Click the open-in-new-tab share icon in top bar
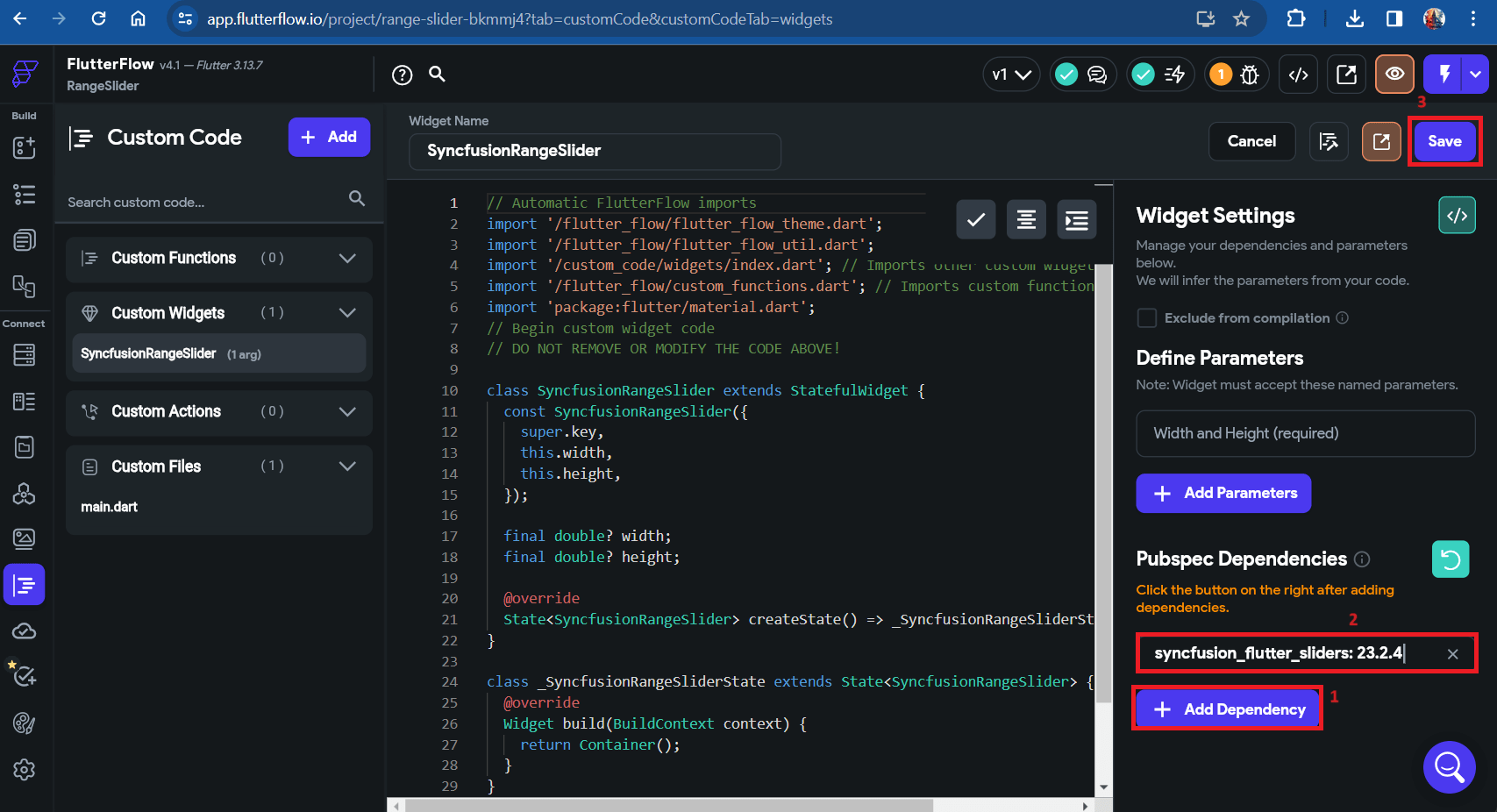Image resolution: width=1497 pixels, height=812 pixels. (x=1346, y=75)
